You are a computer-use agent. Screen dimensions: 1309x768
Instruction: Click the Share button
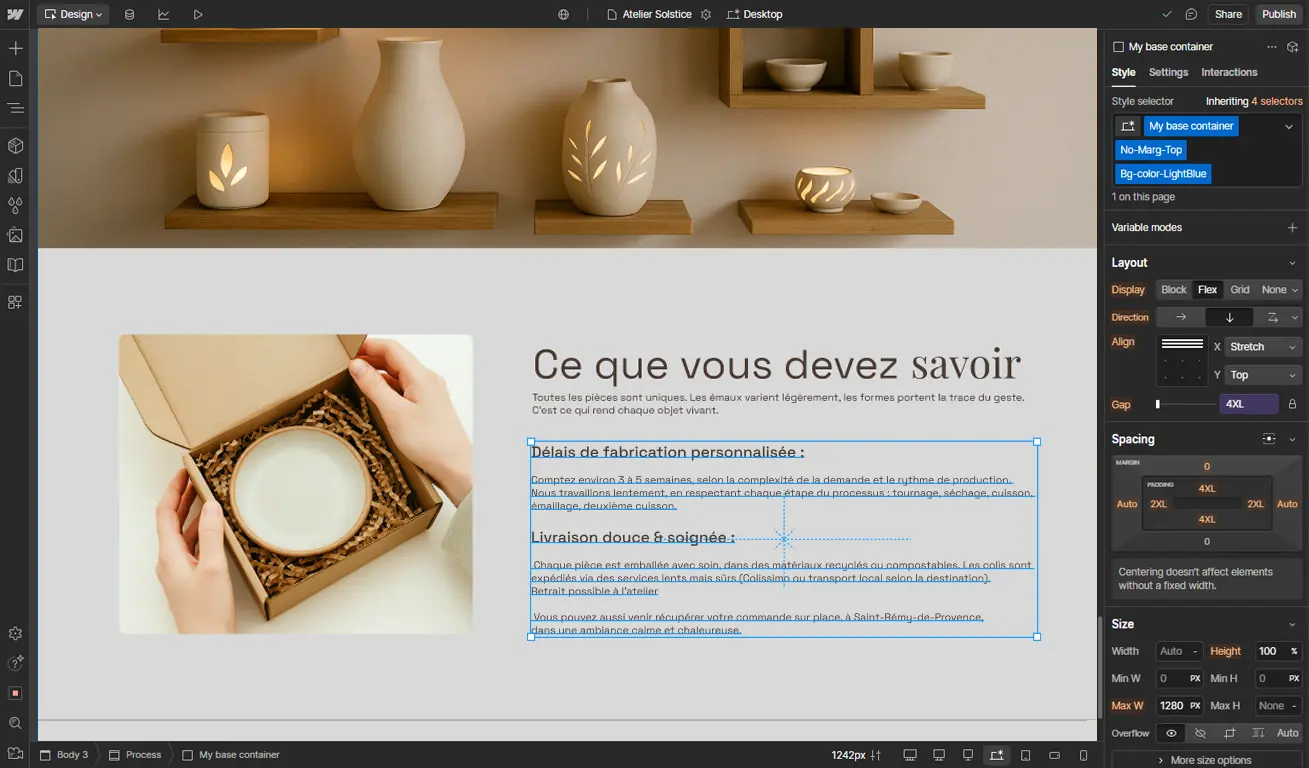click(1228, 14)
